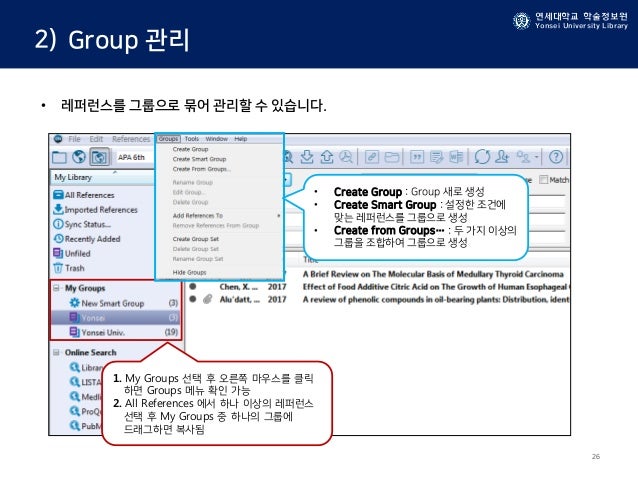Click the Groups menu in menu bar
The width and height of the screenshot is (638, 479).
pyautogui.click(x=168, y=139)
